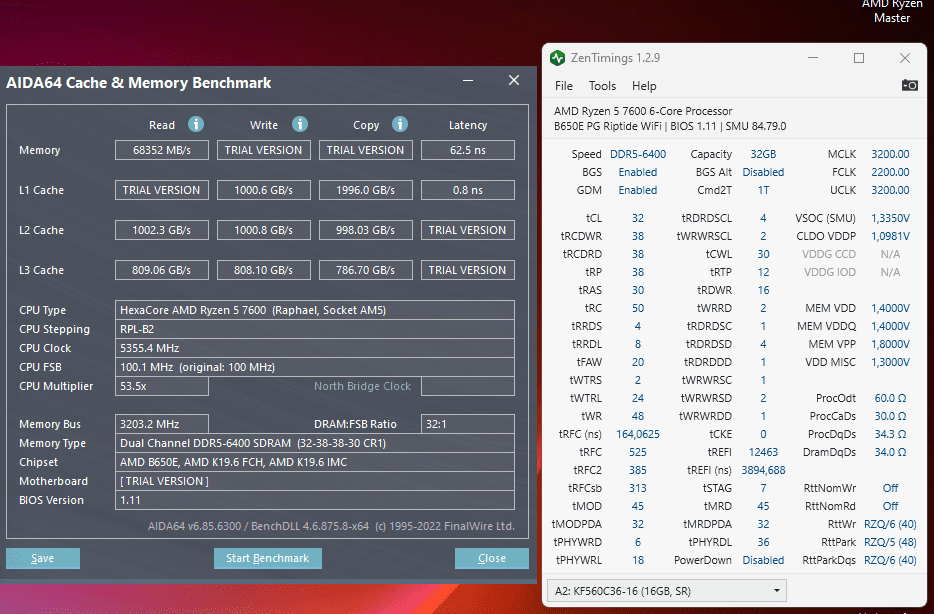Click the L2 Cache Read value 1002.3 GB/s

point(161,230)
